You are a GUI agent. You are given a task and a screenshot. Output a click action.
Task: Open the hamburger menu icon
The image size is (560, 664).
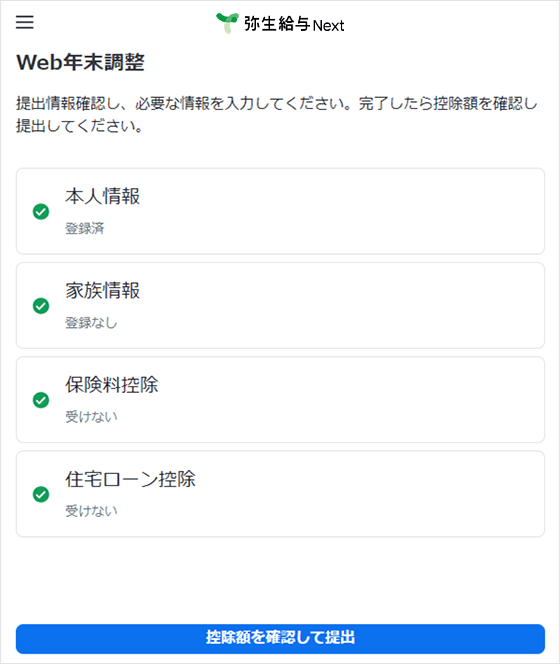tap(25, 22)
